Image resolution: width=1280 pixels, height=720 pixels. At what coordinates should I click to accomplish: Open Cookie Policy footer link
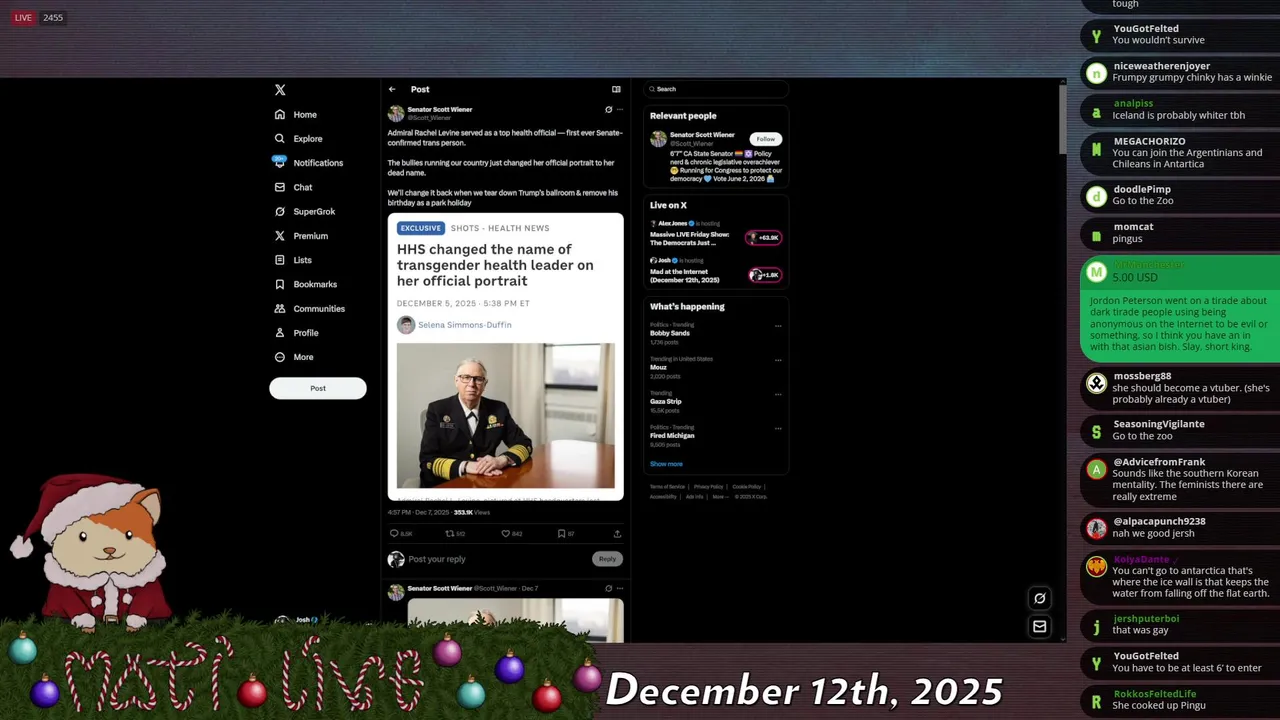coord(747,487)
